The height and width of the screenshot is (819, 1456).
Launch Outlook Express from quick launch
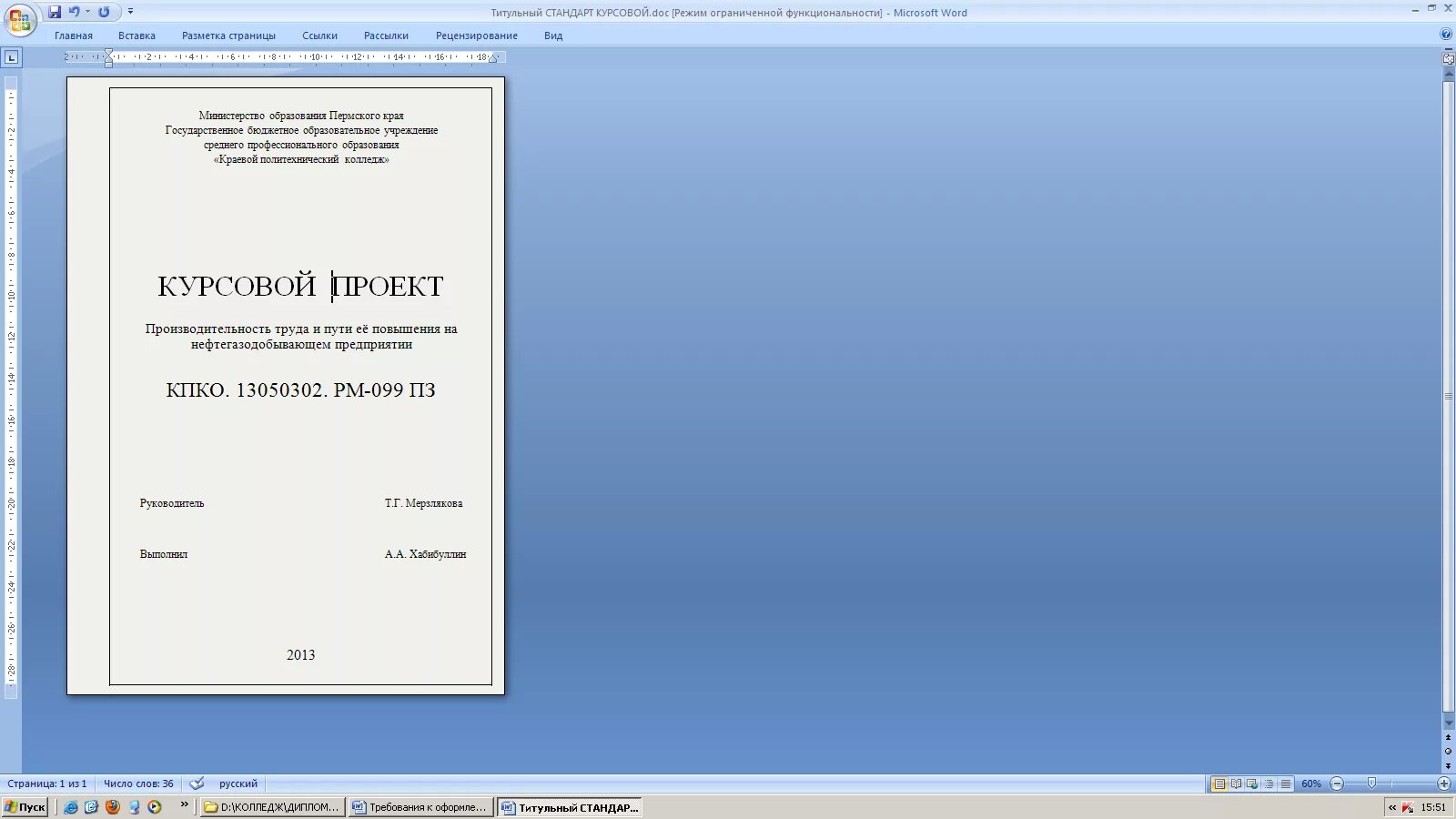[91, 807]
